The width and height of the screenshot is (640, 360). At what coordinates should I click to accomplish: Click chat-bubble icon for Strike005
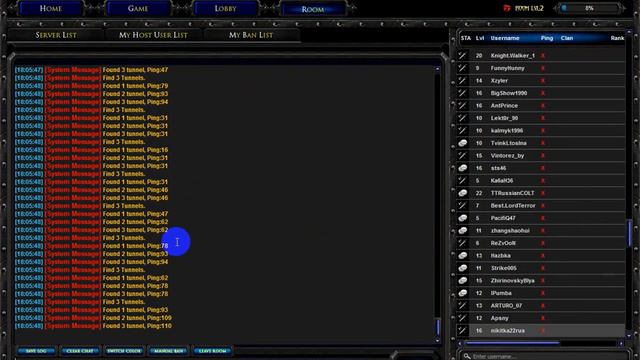[x=462, y=268]
